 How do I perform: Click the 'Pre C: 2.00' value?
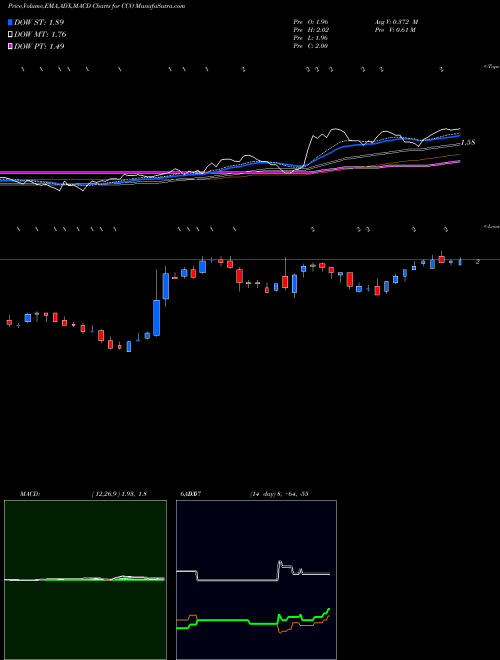(x=311, y=46)
